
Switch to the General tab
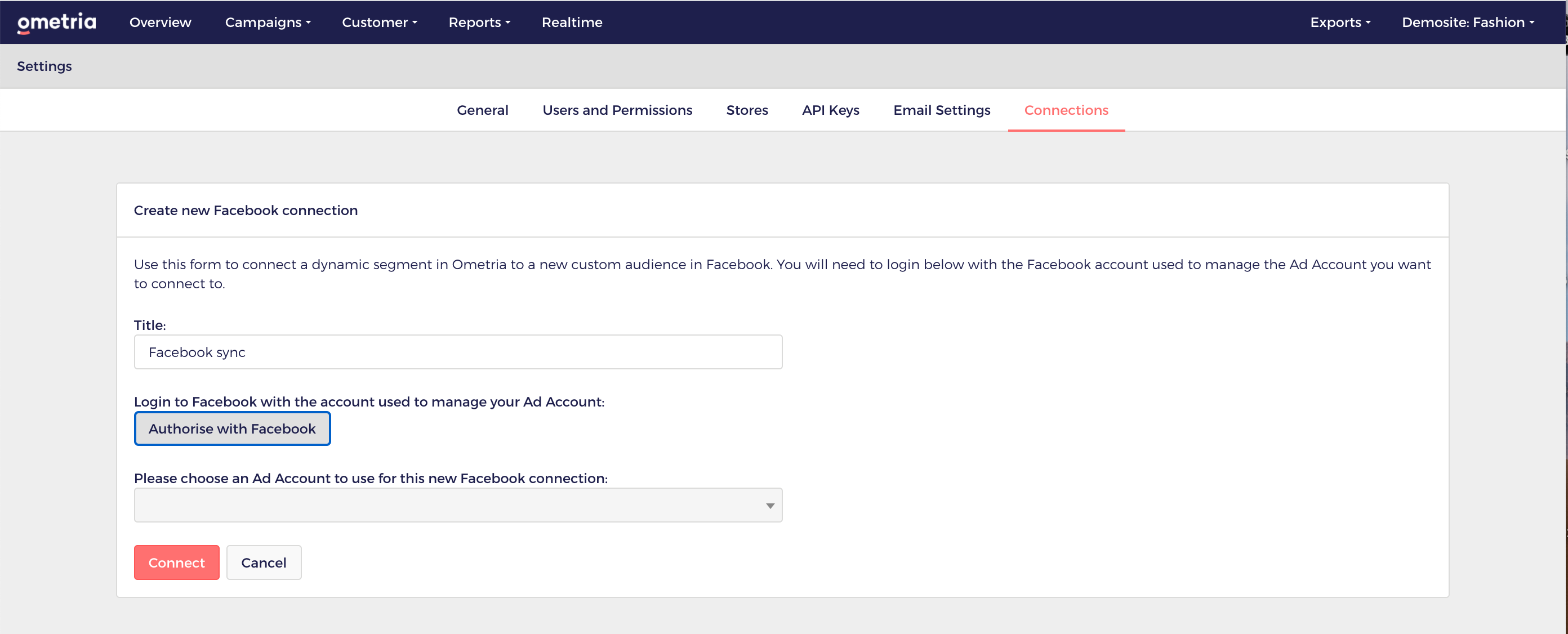482,110
